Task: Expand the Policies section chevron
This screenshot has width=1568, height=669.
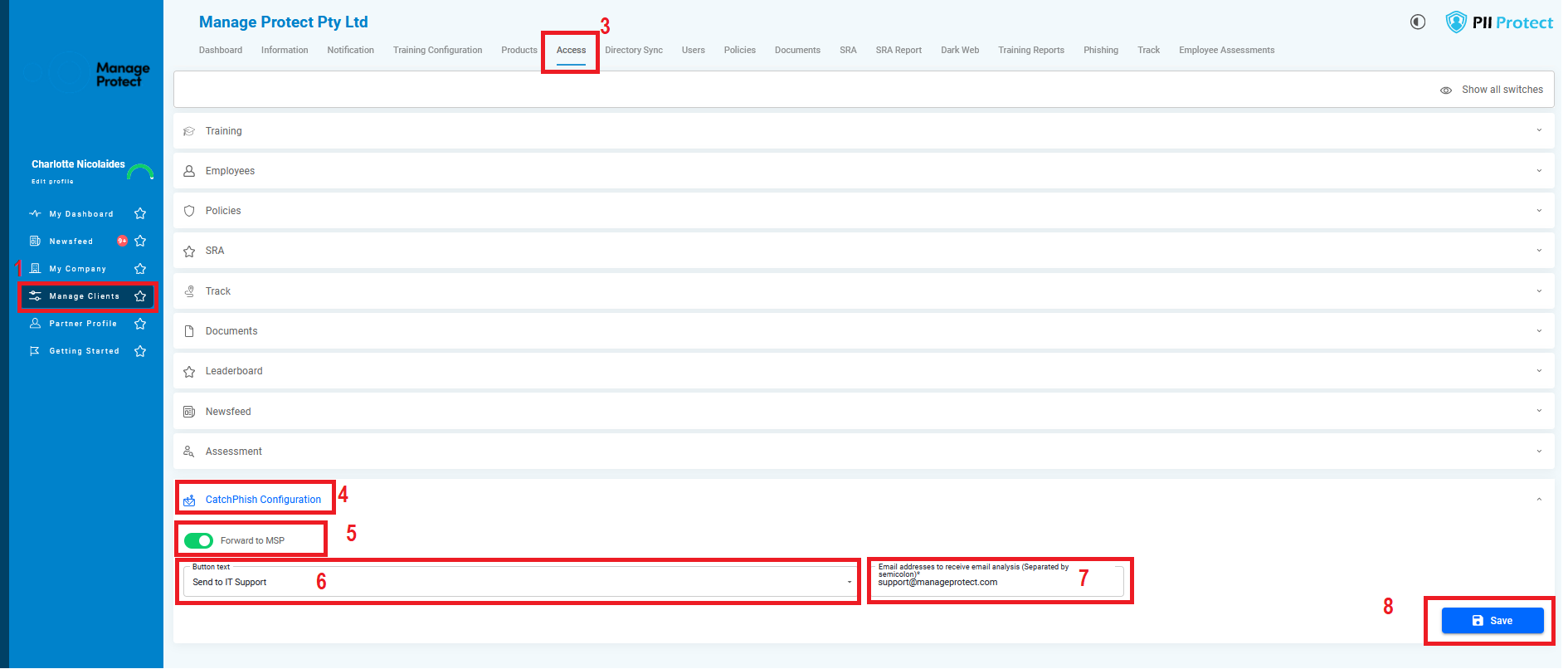Action: coord(1539,211)
